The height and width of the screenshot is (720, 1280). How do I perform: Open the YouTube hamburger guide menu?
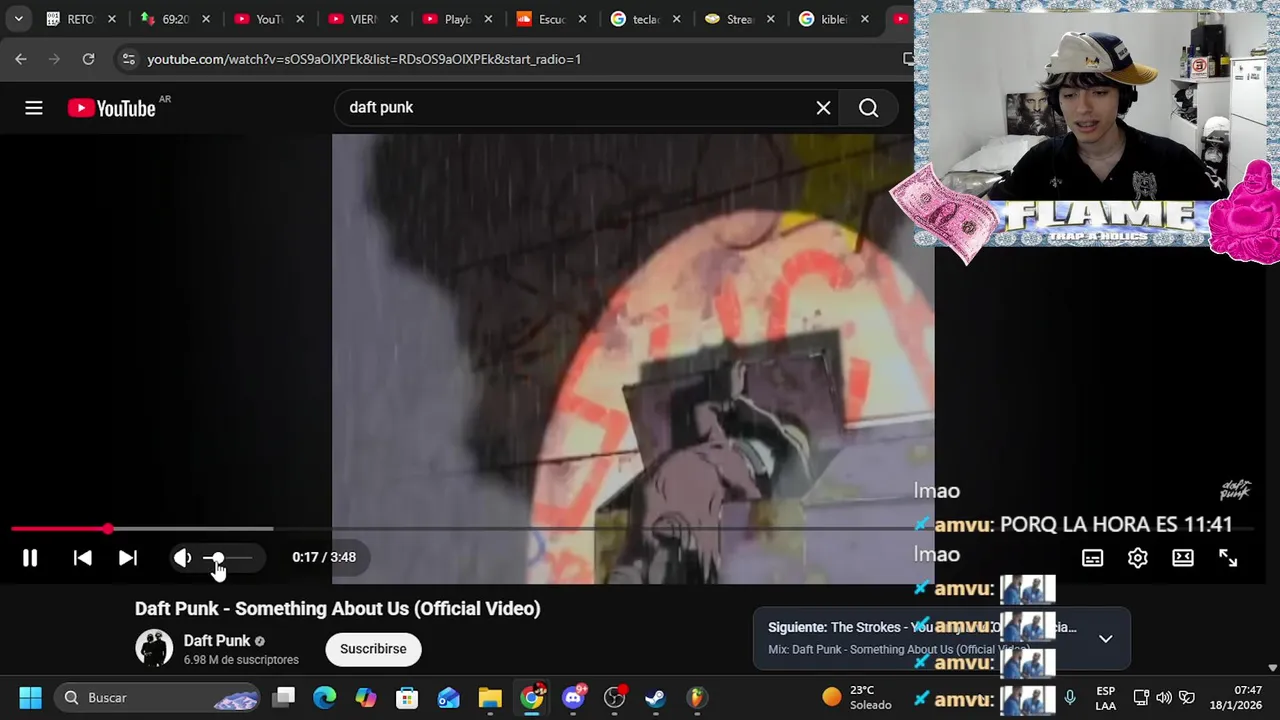tap(34, 108)
